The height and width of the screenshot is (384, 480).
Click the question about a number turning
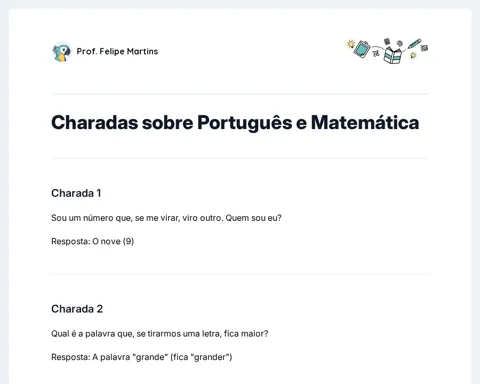click(166, 218)
